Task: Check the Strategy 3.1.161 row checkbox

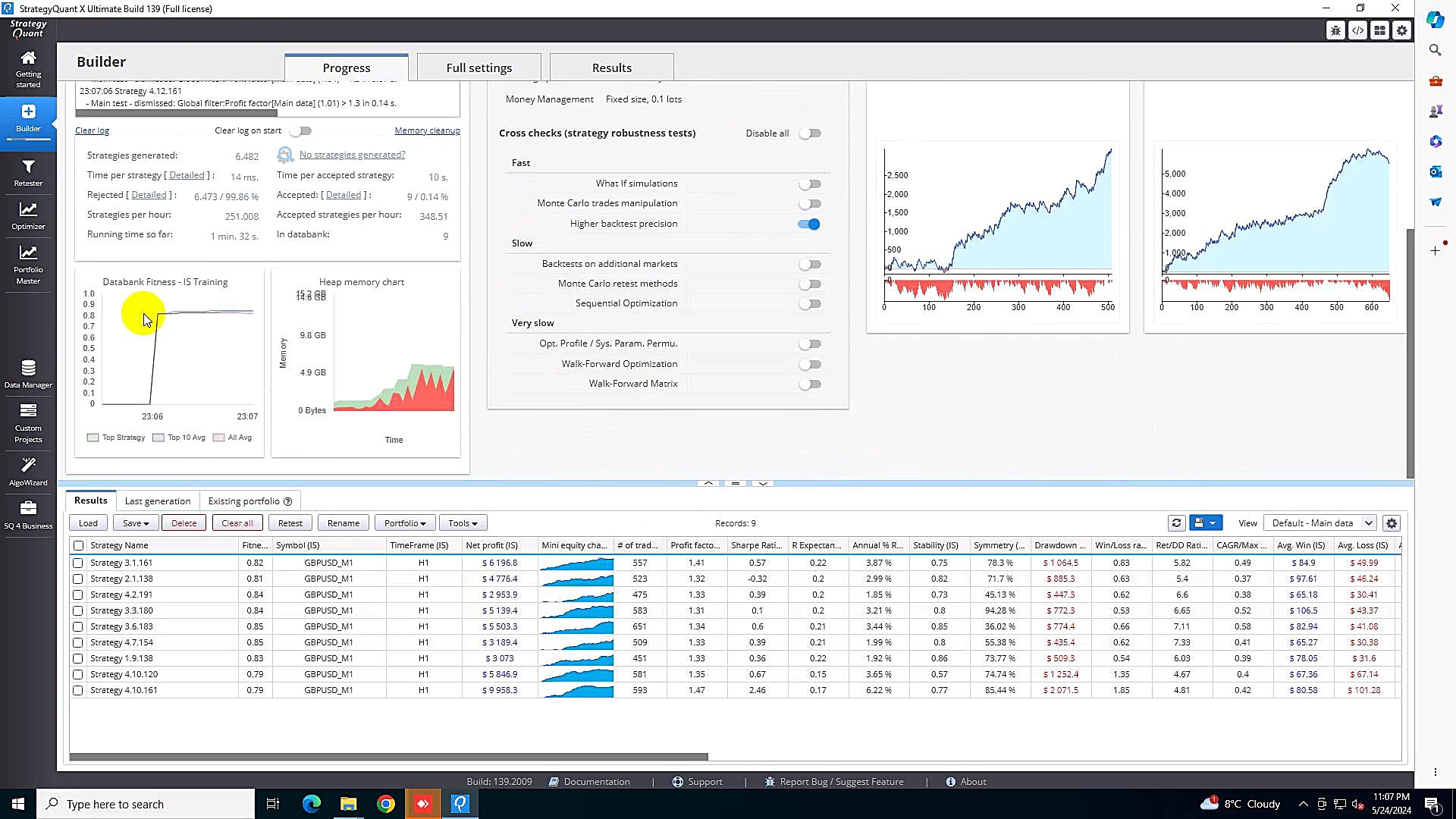Action: point(77,563)
